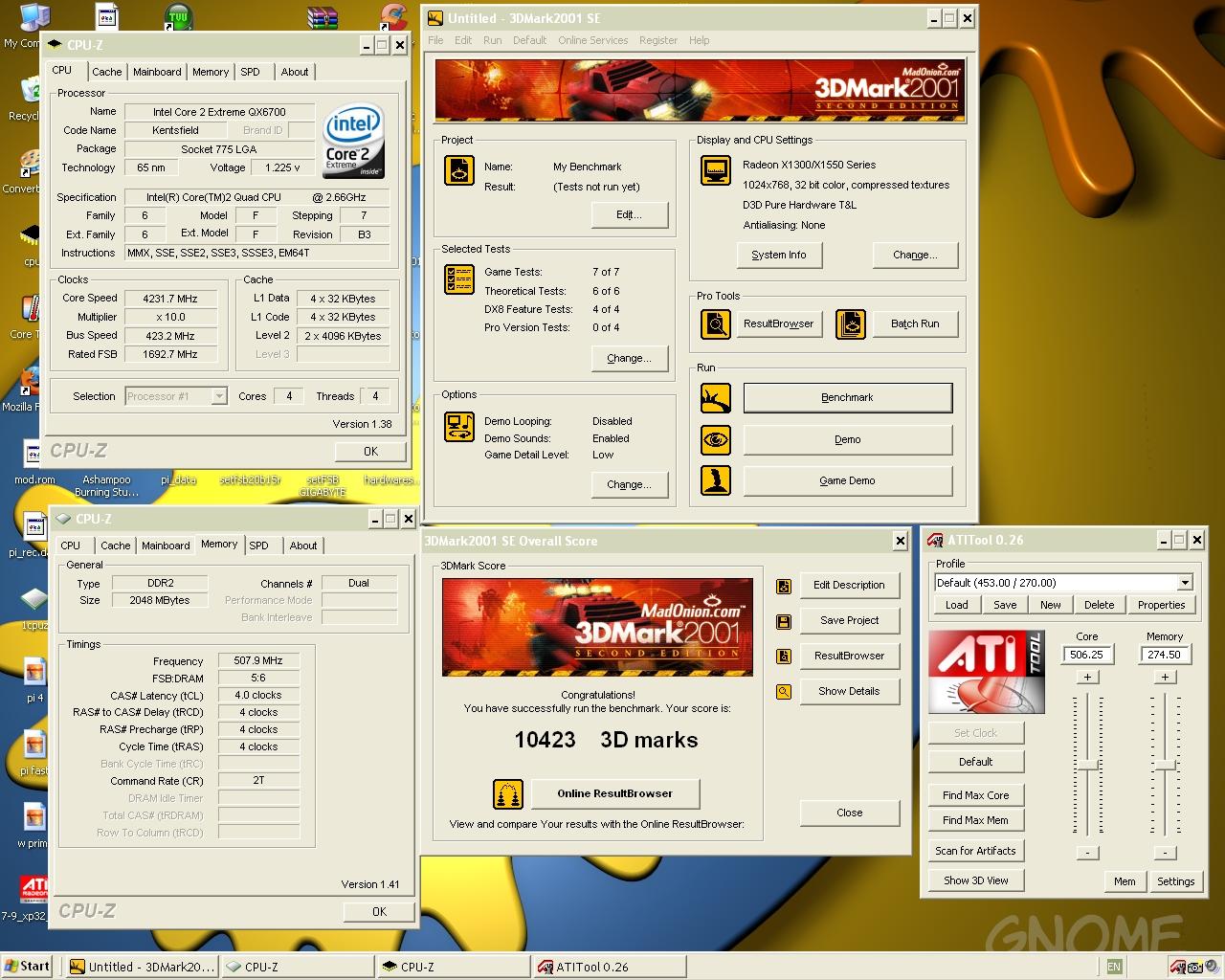Screen dimensions: 1225x980
Task: Adjust the Memory clock slider handle
Action: 1165,765
